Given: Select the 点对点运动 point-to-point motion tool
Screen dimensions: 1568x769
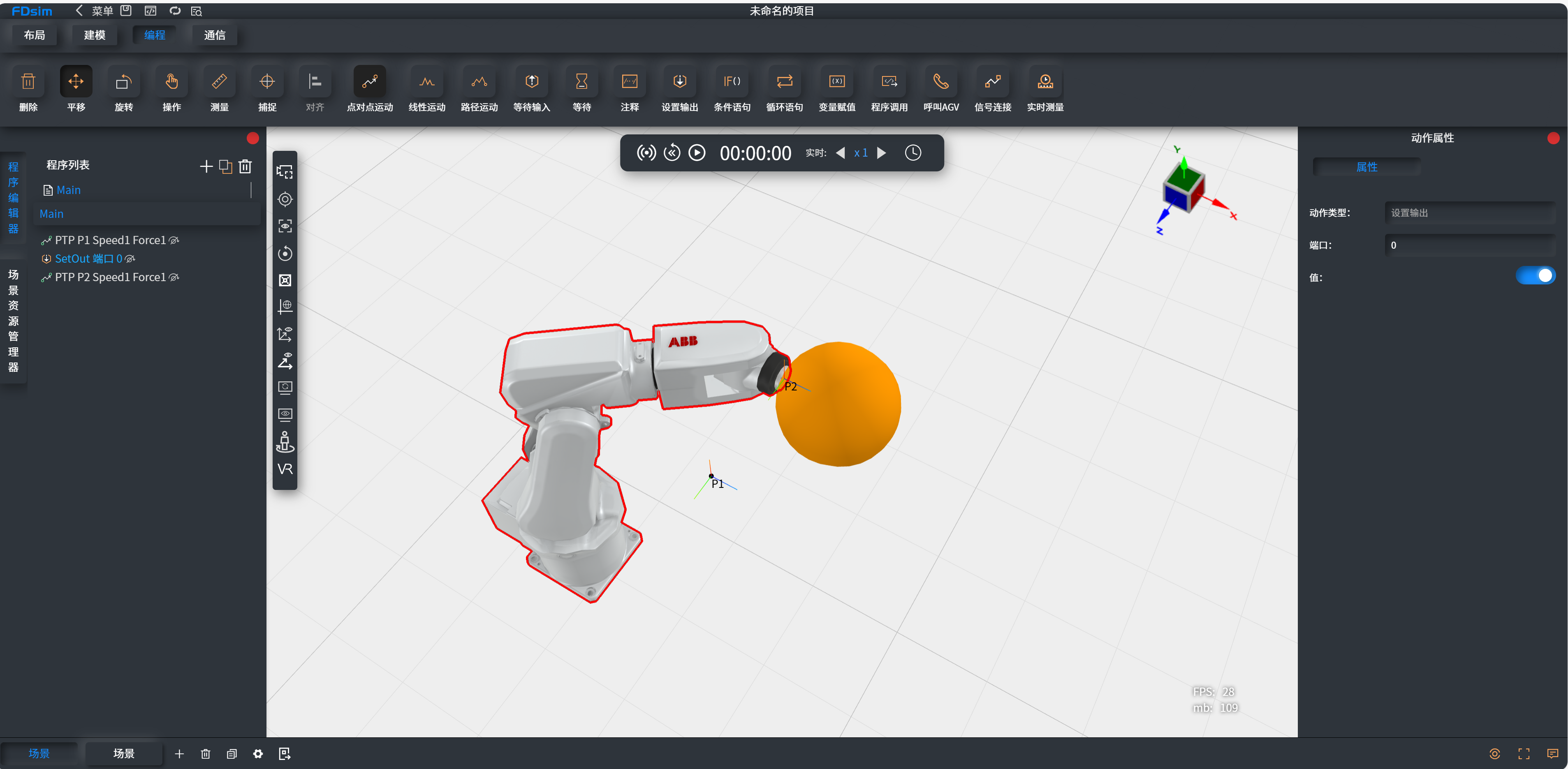Looking at the screenshot, I should pos(369,82).
